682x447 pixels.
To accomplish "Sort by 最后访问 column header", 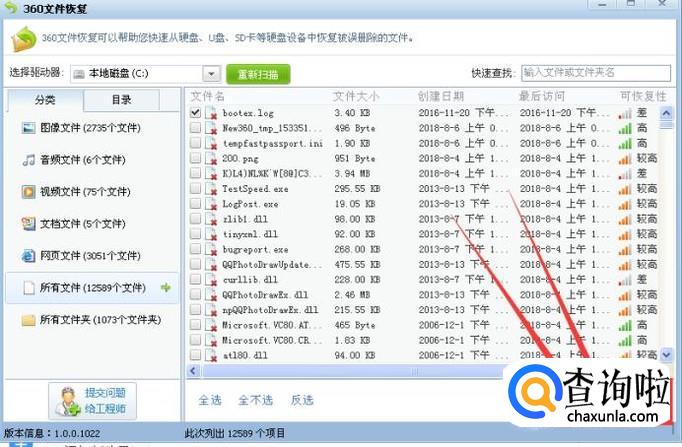I will [542, 96].
